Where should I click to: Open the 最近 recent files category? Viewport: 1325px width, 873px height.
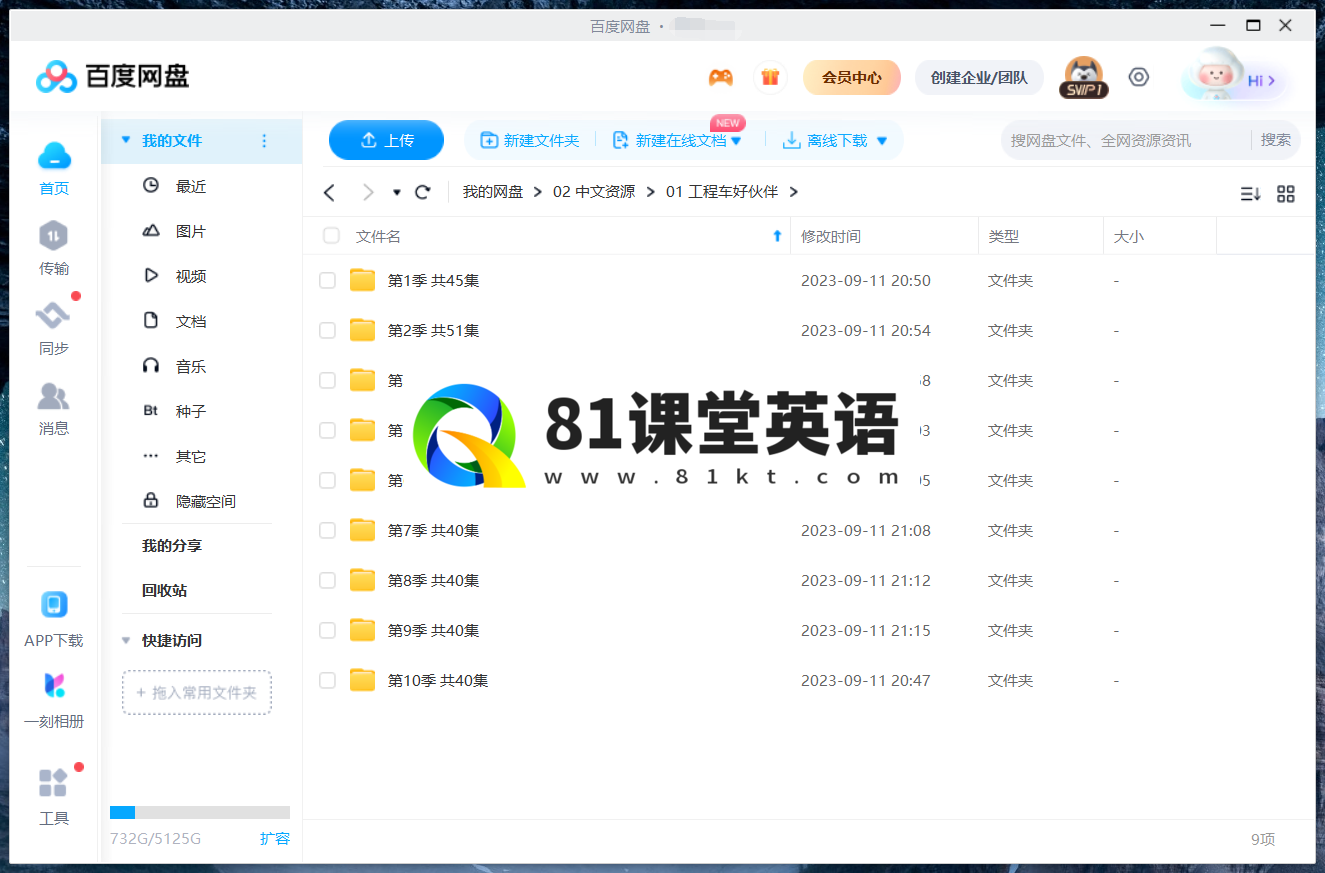pos(191,186)
